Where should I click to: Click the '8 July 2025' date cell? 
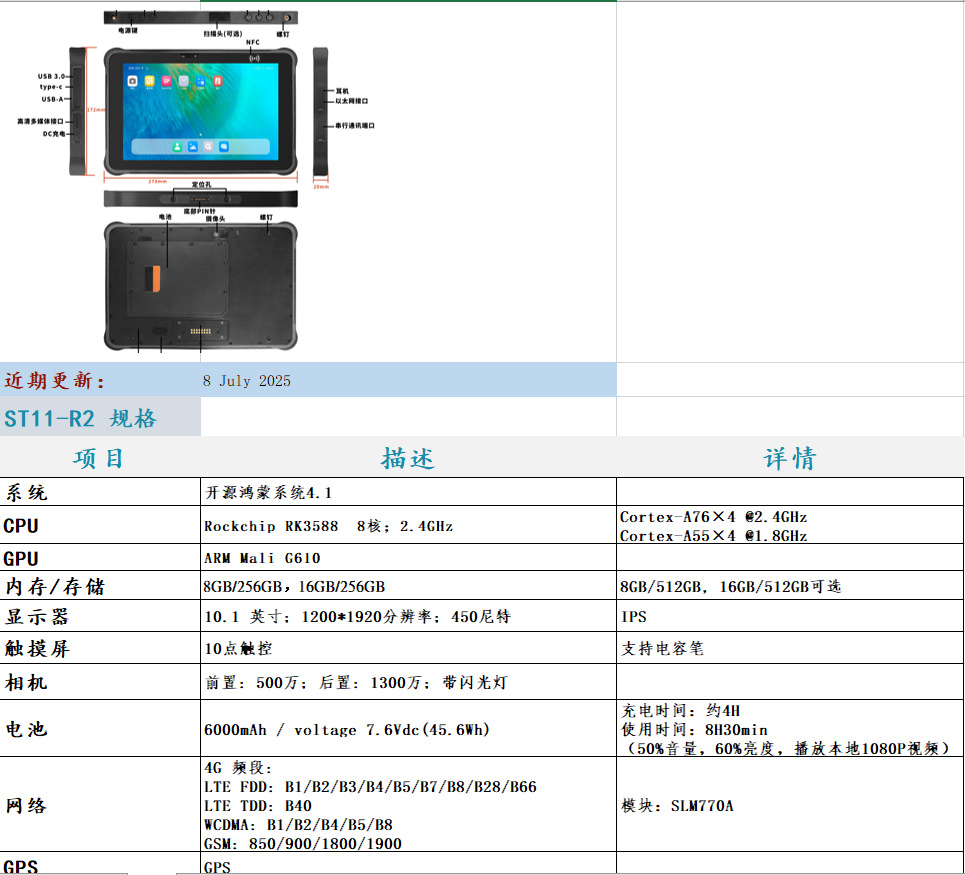[408, 380]
